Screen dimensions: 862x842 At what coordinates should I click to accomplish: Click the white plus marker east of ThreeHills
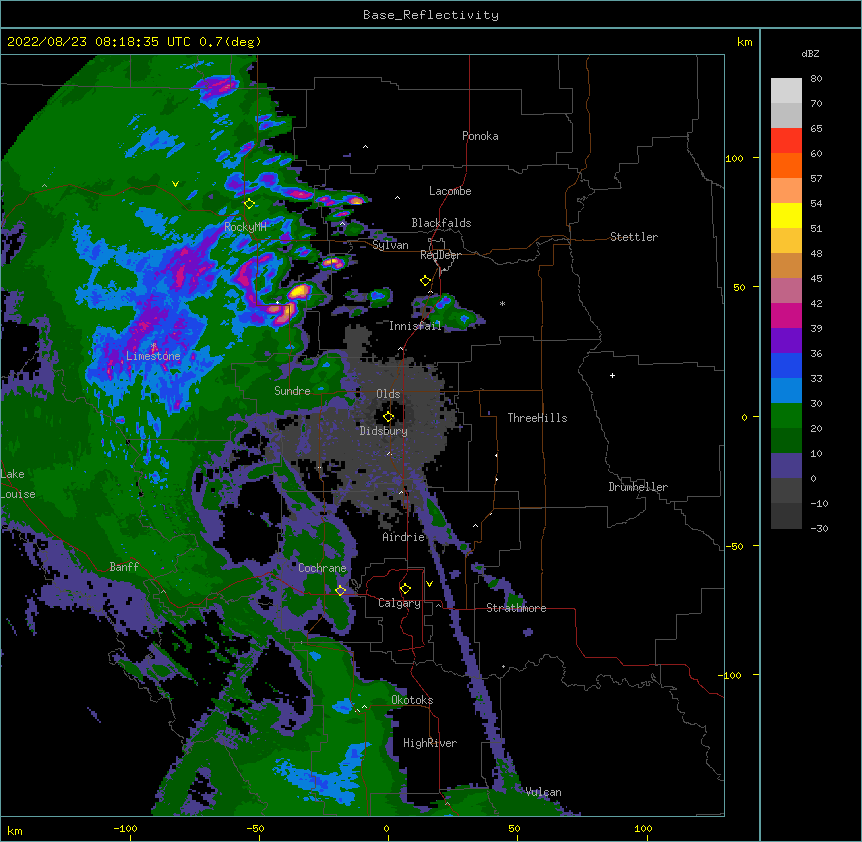[612, 375]
